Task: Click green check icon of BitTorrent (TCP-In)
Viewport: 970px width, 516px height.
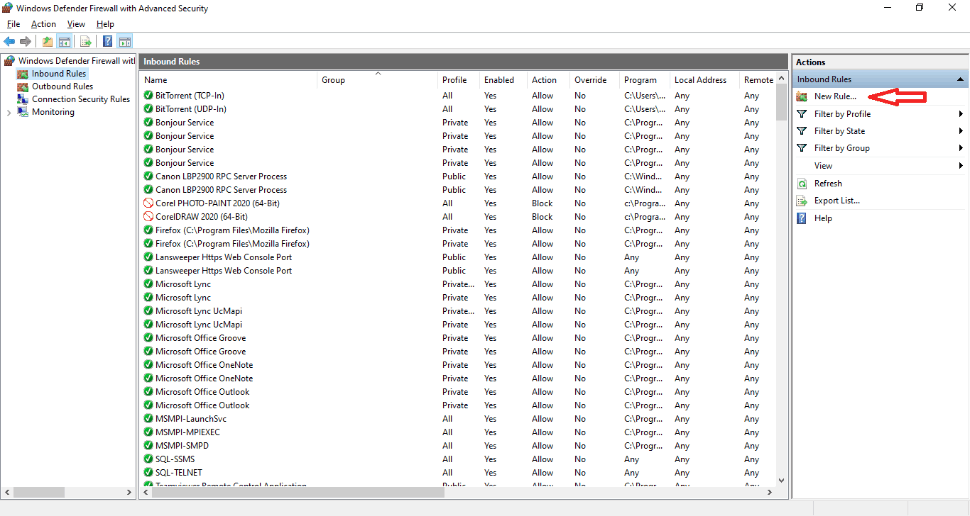Action: [148, 95]
